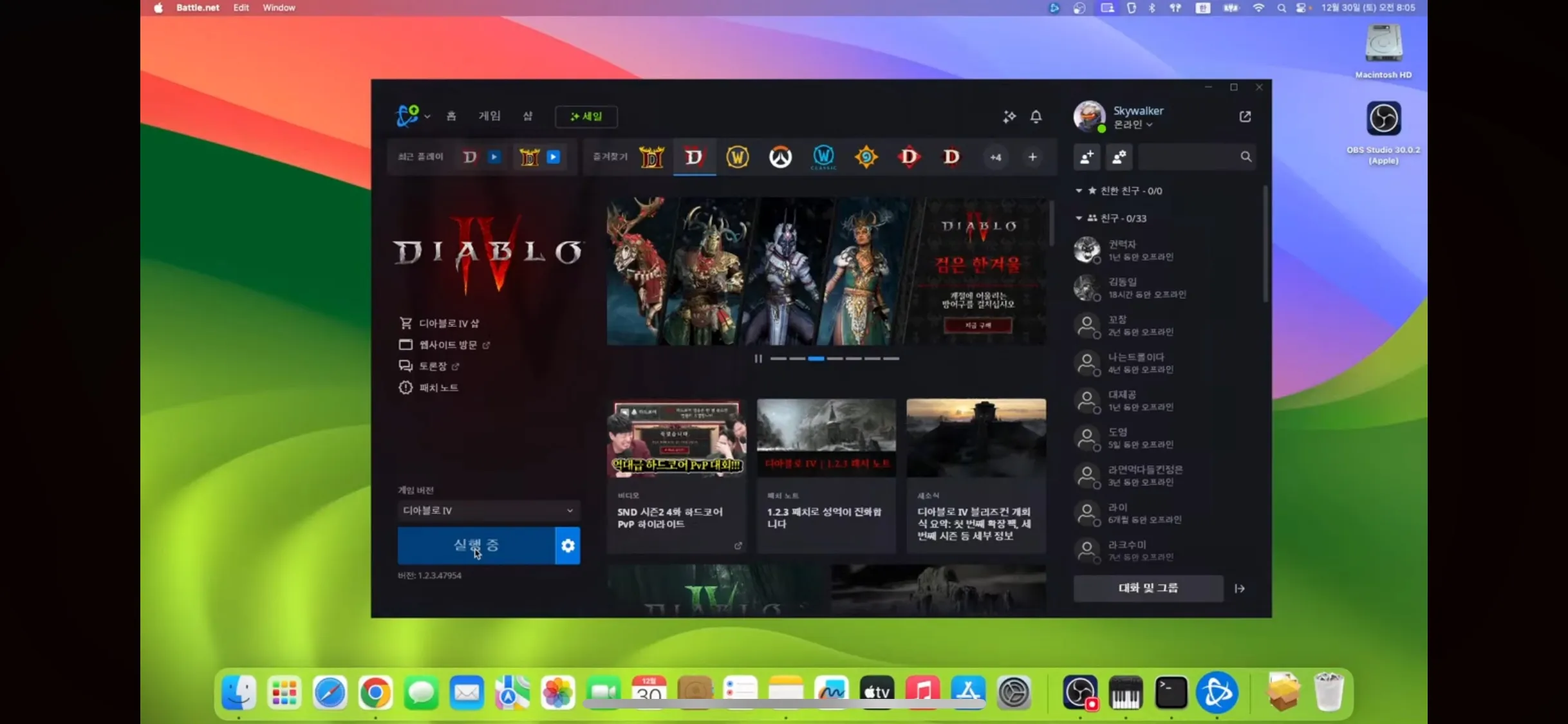Viewport: 1568px width, 724px height.
Task: Click the World of Warcraft Classic icon
Action: coord(823,157)
